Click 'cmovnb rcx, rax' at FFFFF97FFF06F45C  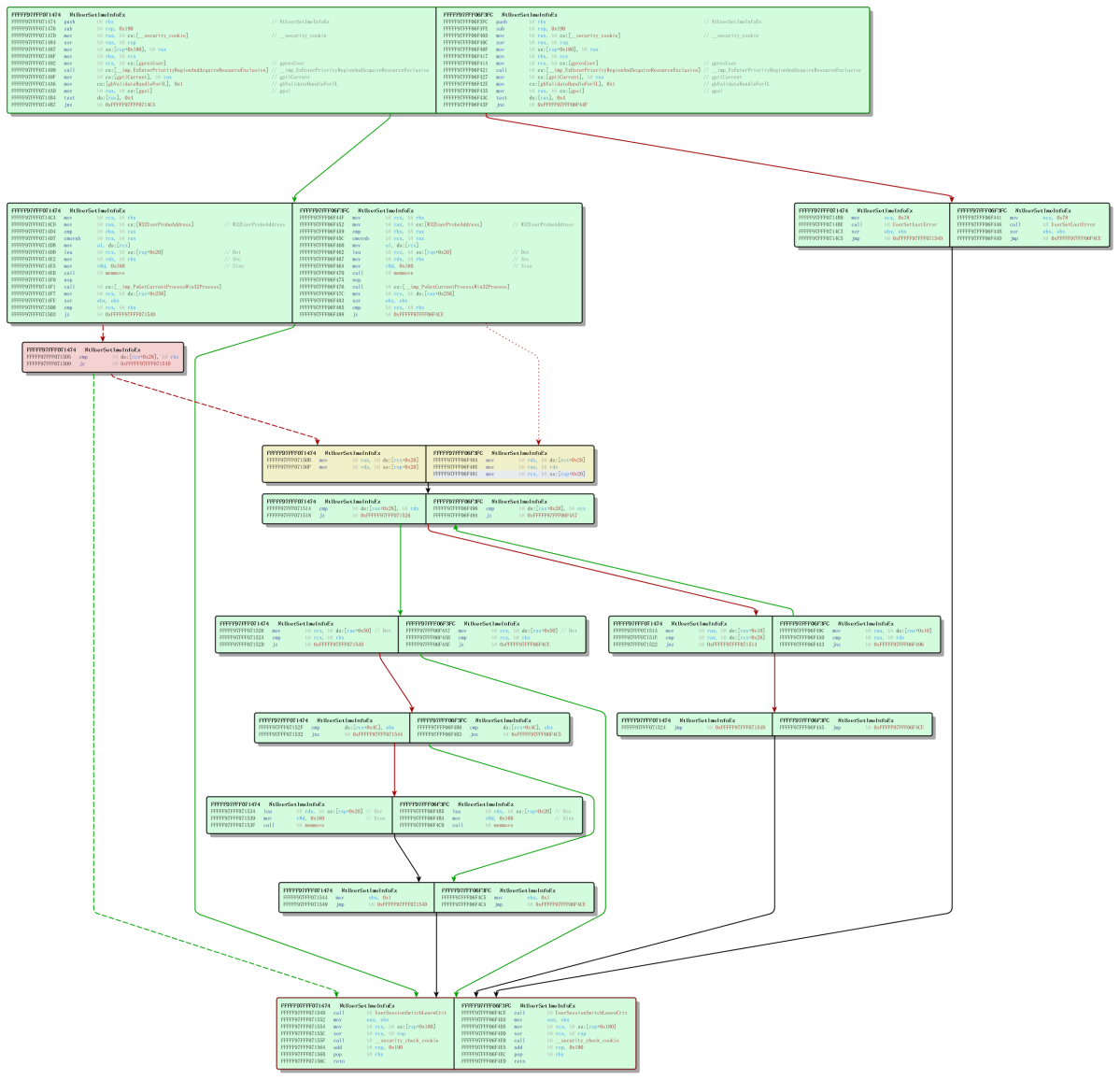pos(362,238)
